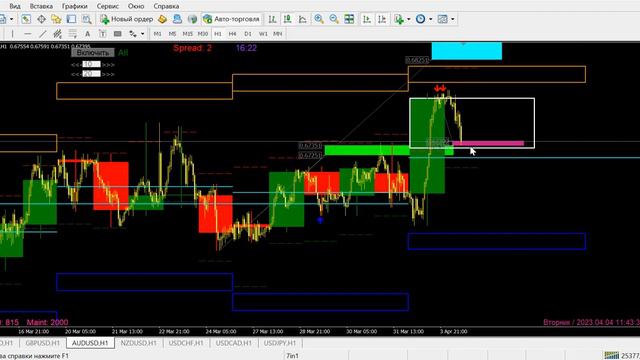Switch chart to candlestick style
640x360 pixels.
tap(287, 19)
